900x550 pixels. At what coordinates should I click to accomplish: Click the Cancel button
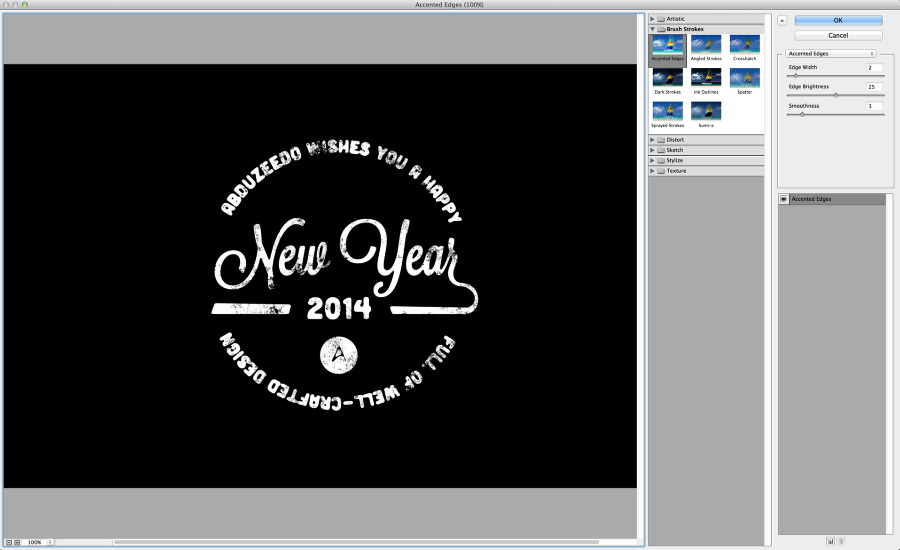[838, 35]
